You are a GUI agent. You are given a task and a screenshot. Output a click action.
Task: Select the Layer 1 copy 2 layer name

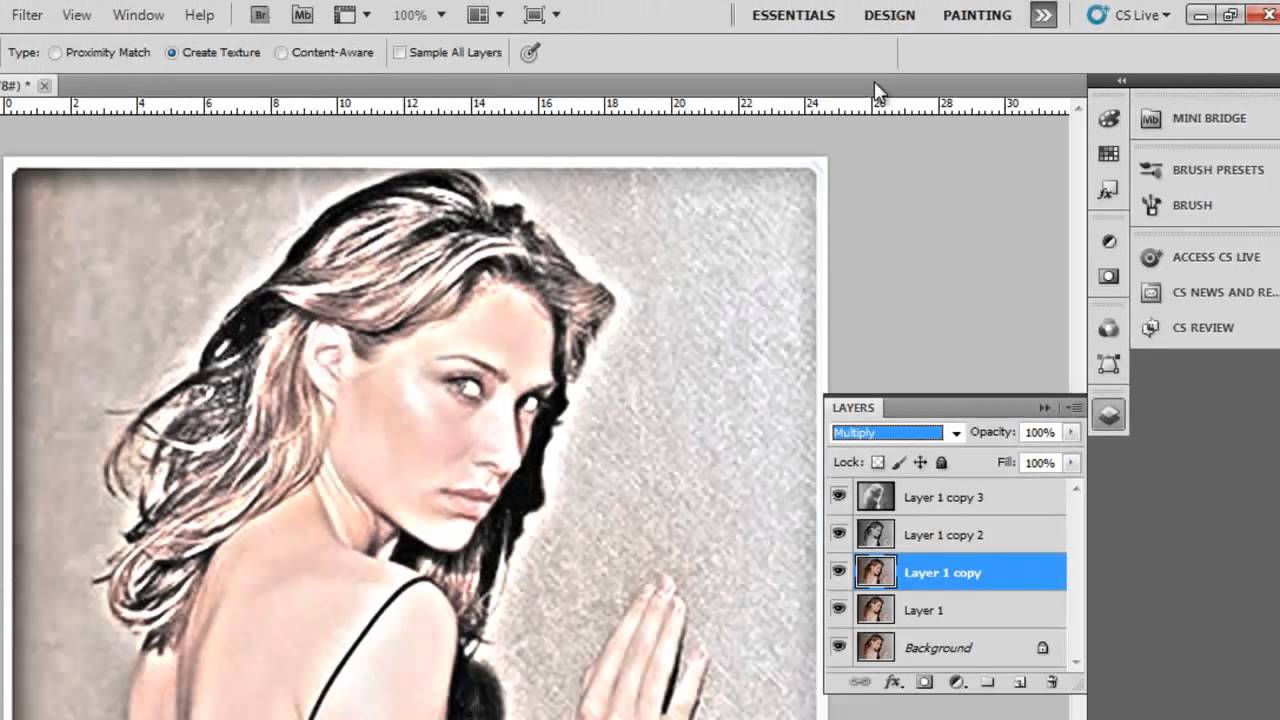click(943, 535)
